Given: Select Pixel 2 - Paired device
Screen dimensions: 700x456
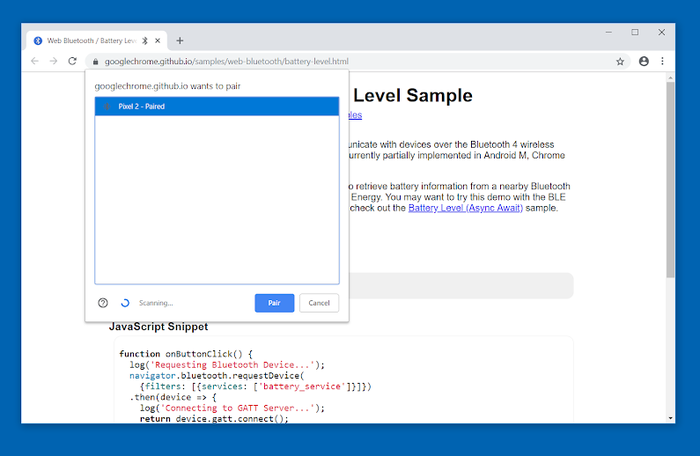Looking at the screenshot, I should (217, 106).
